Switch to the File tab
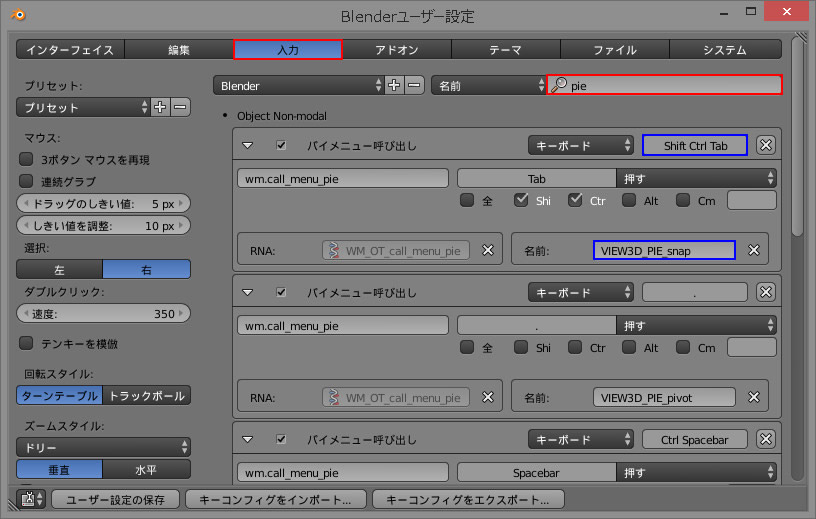Image resolution: width=816 pixels, height=519 pixels. coord(615,49)
